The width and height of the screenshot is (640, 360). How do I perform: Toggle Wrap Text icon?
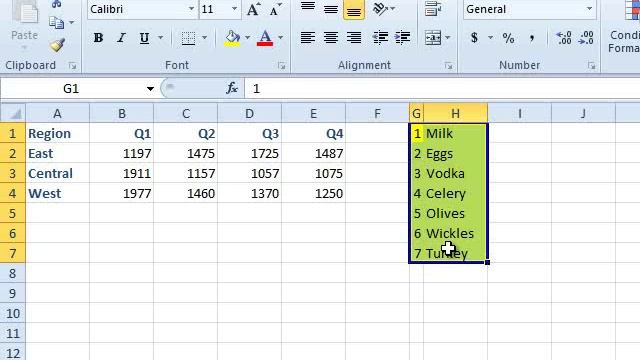point(433,9)
